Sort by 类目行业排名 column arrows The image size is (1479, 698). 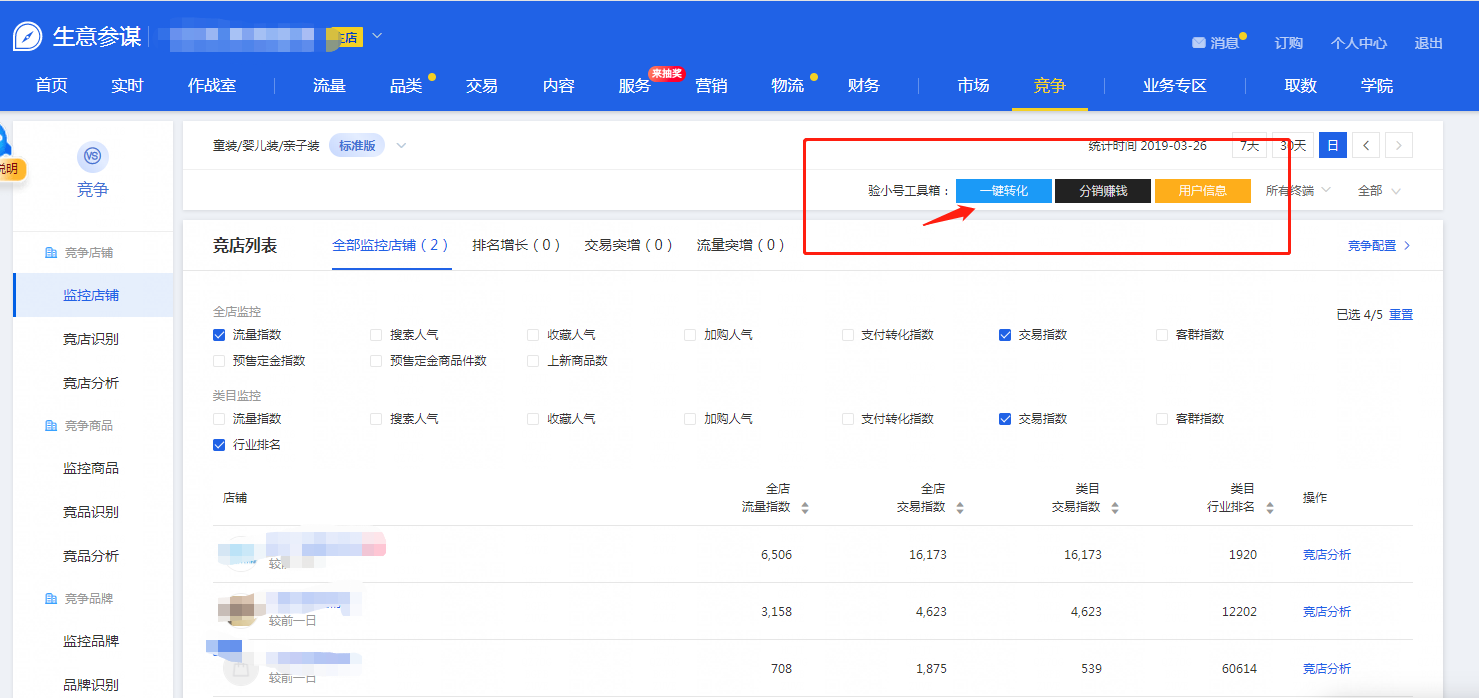1270,508
